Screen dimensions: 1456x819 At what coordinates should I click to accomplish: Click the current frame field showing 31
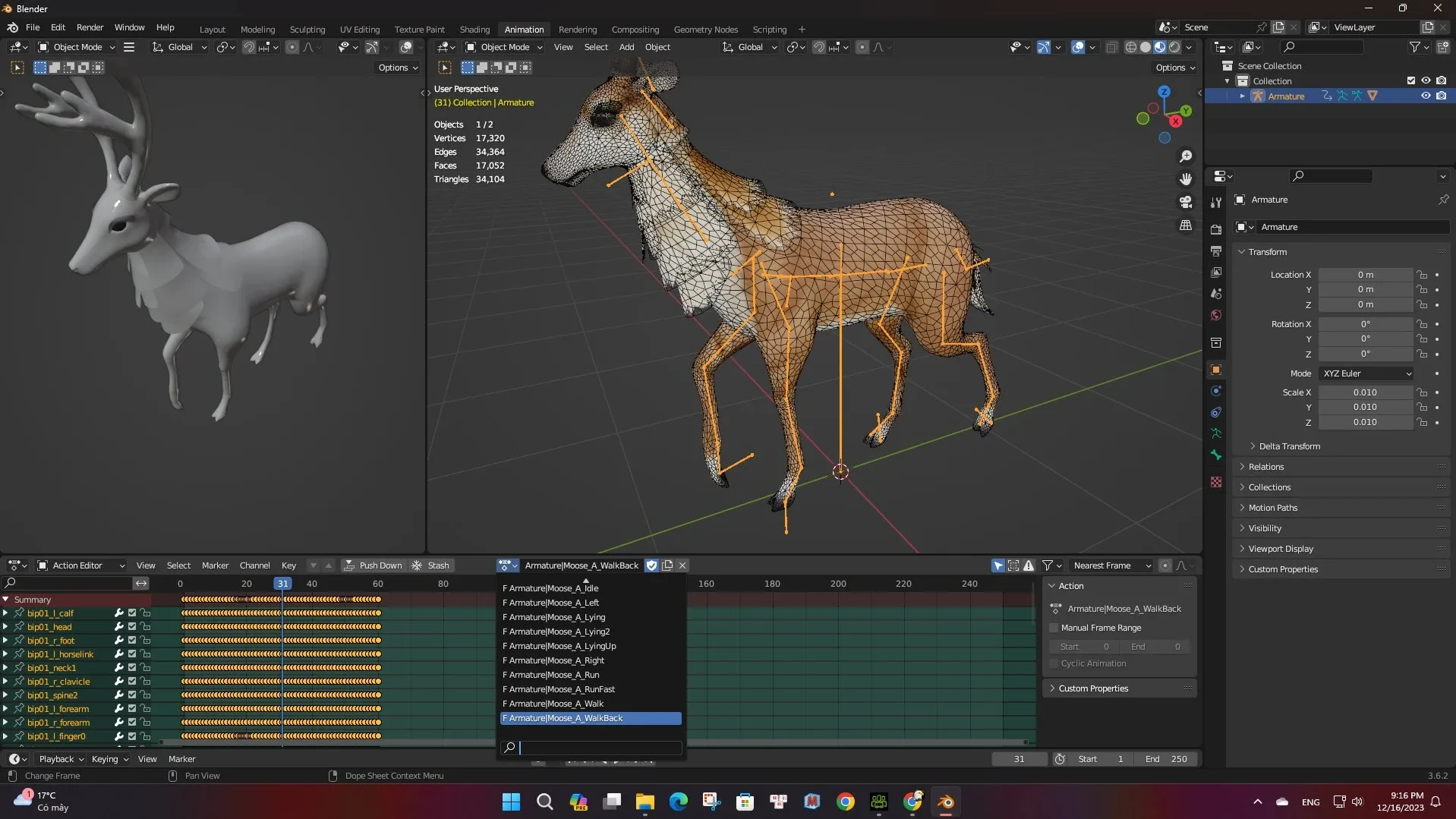tap(1019, 759)
